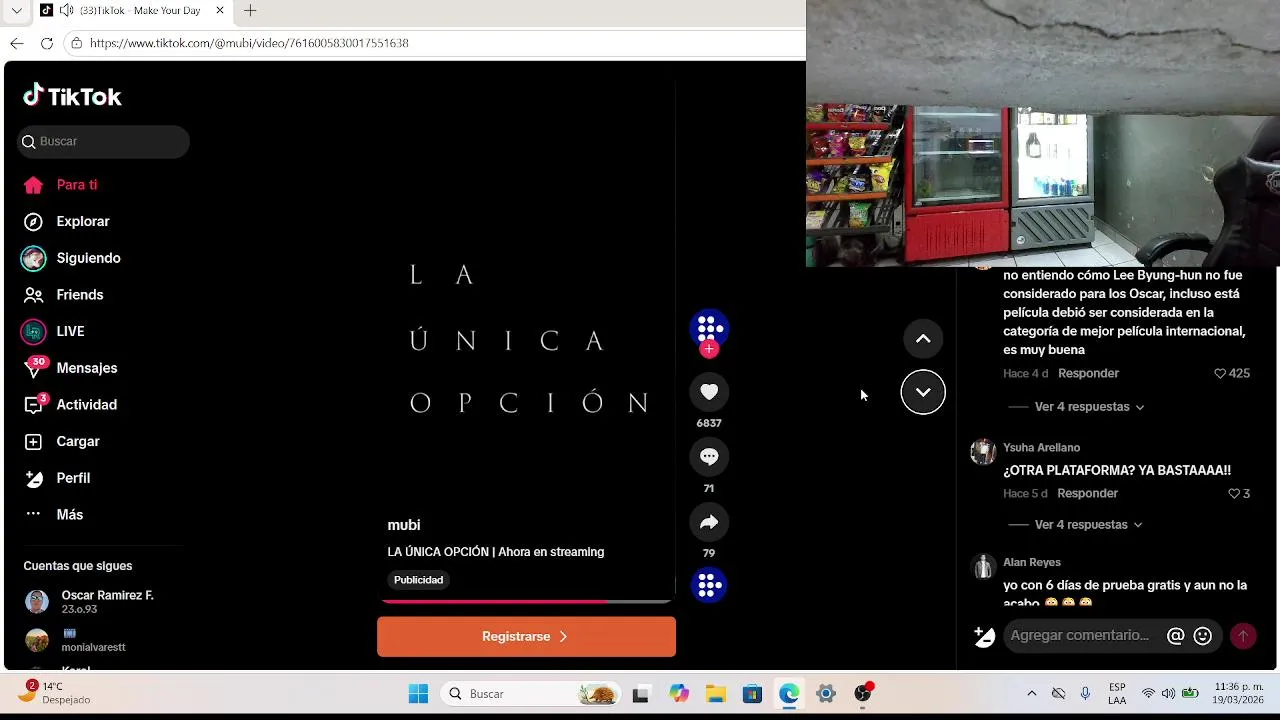Follow mubi with the red plus badge

(x=709, y=349)
